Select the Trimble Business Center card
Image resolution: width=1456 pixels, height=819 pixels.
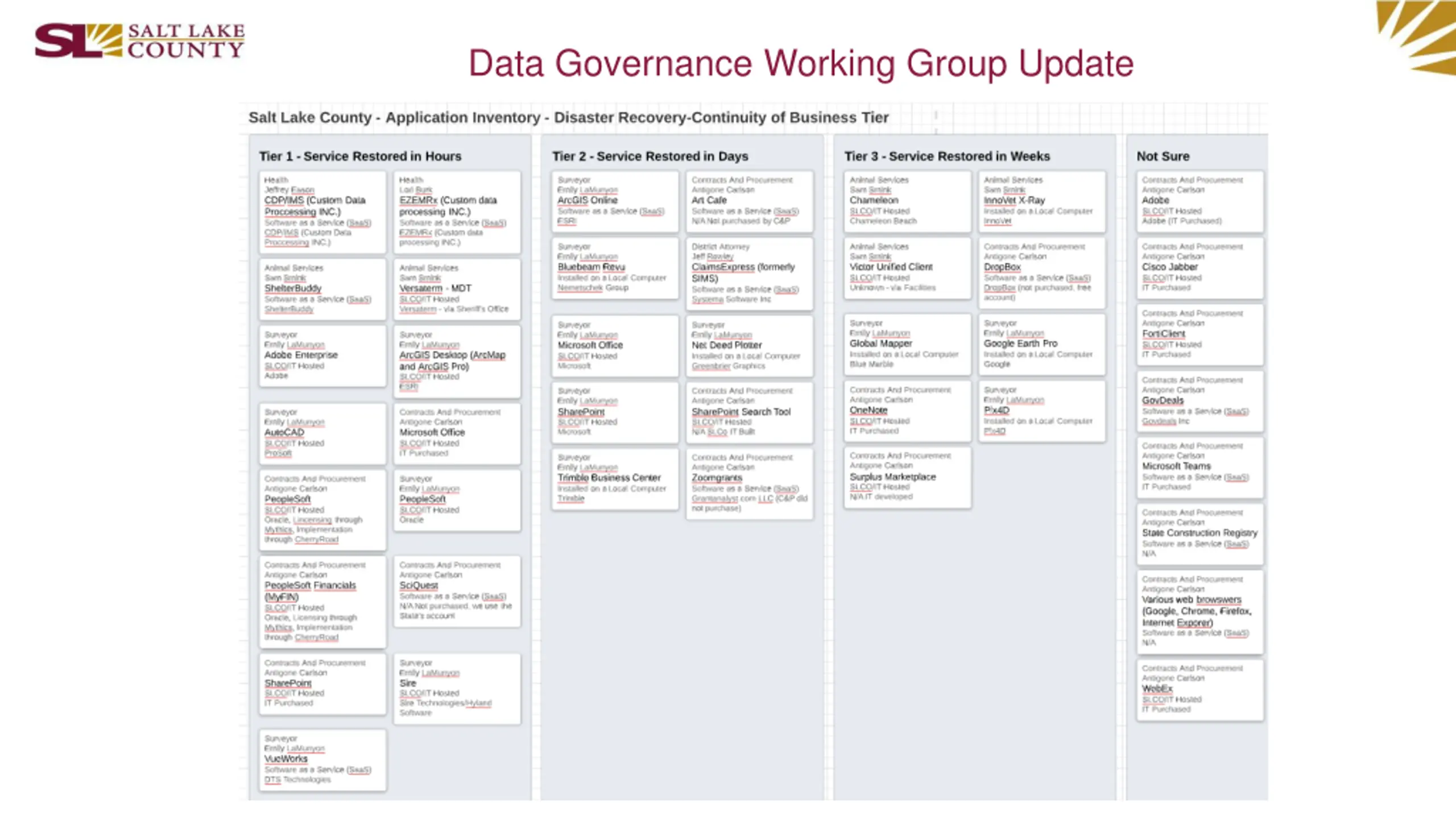point(615,479)
